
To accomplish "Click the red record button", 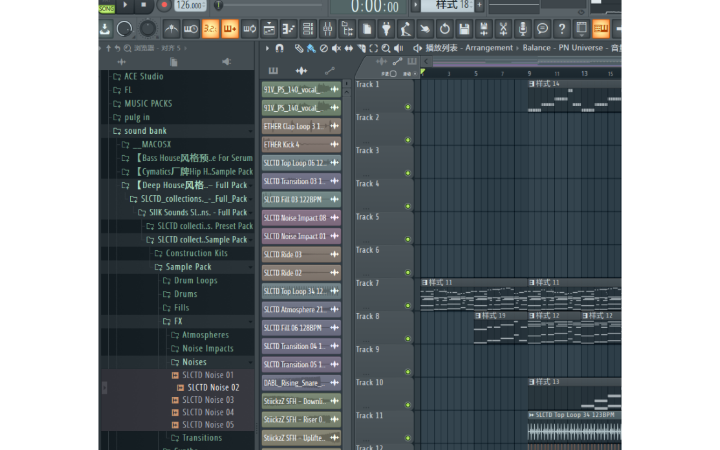I will (x=163, y=6).
